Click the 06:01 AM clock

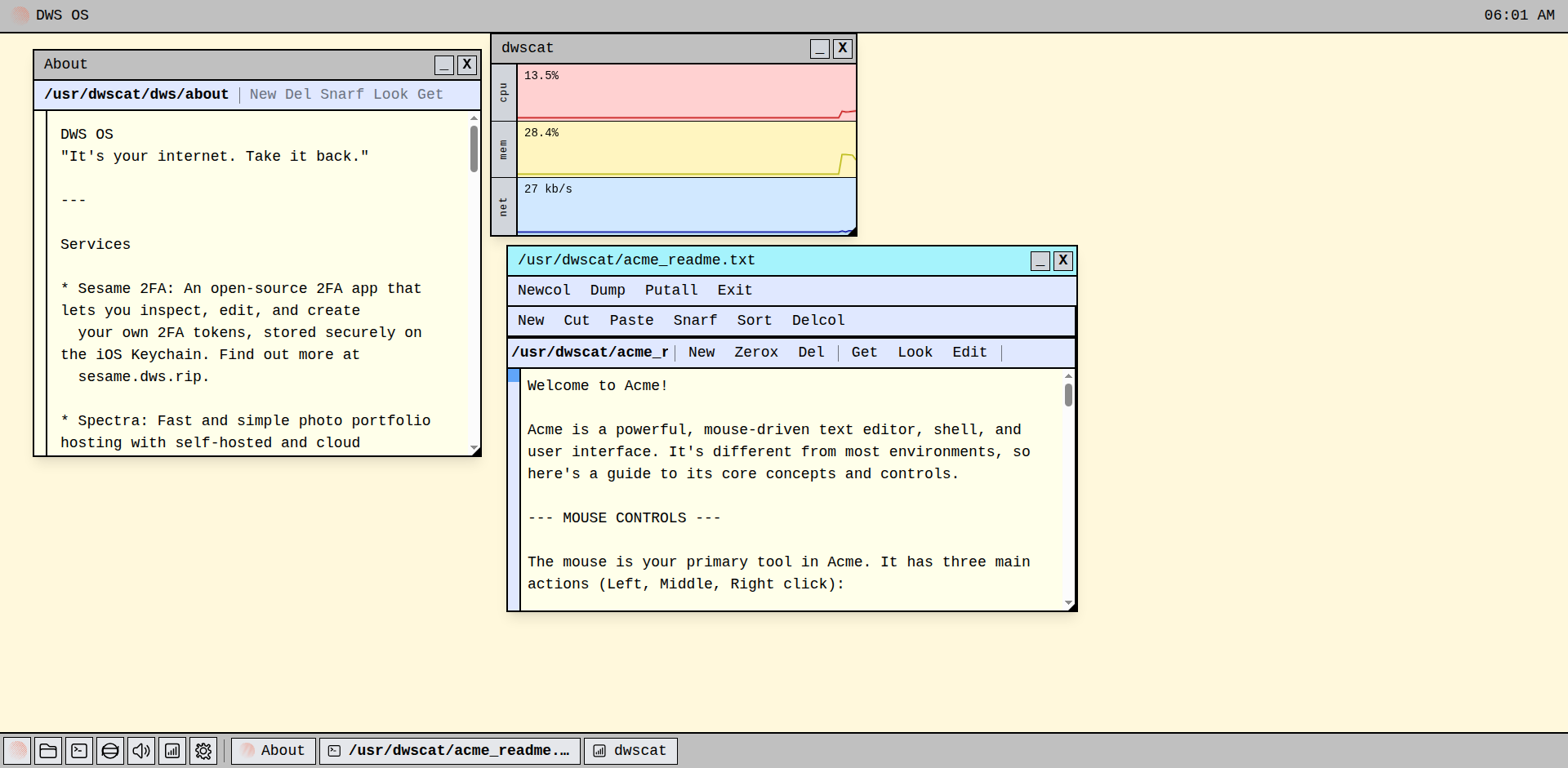[1519, 16]
